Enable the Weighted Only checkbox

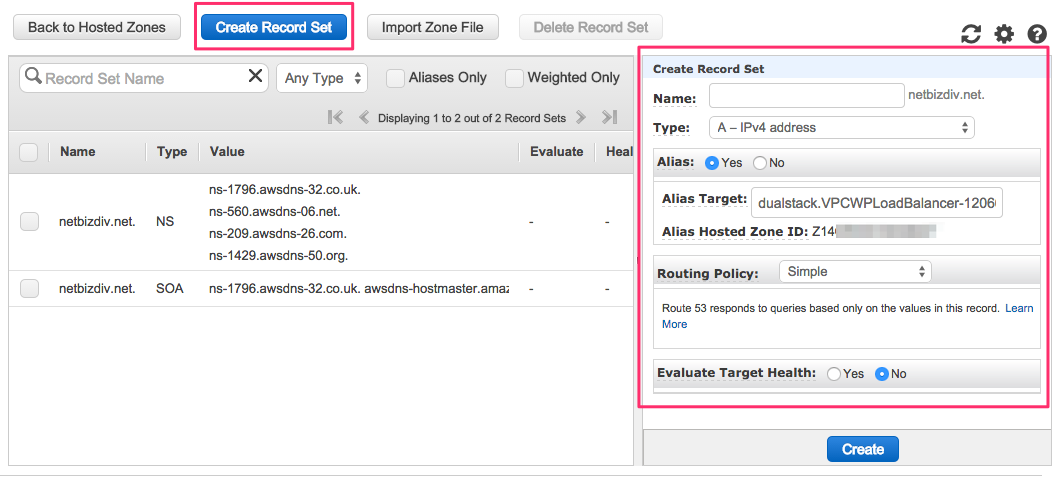coord(515,78)
